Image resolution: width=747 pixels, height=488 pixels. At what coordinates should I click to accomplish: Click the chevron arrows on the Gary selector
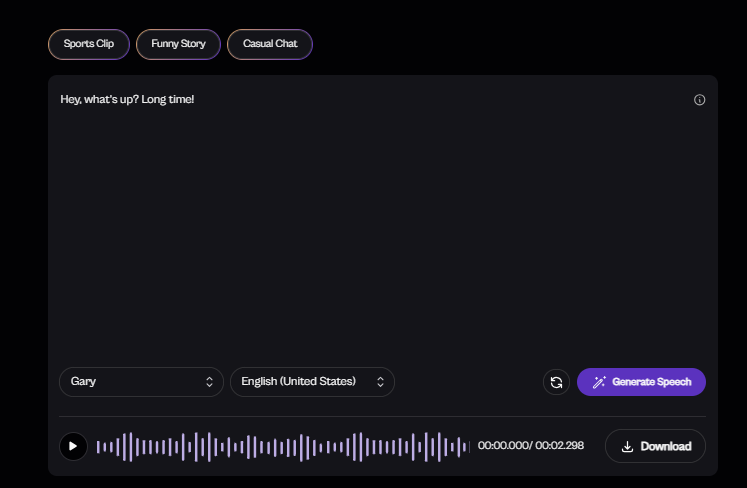(209, 382)
